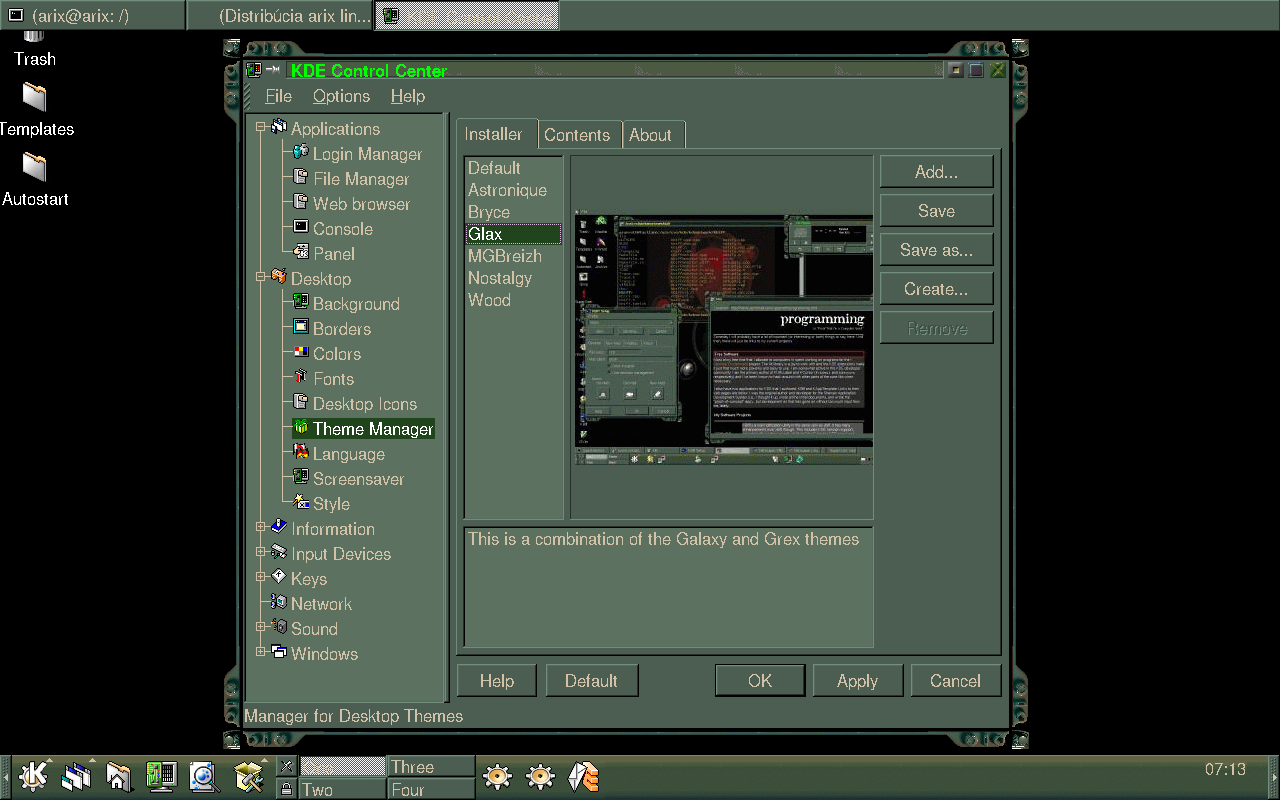Click the first gear icon on panel
The width and height of the screenshot is (1280, 800).
pos(497,776)
